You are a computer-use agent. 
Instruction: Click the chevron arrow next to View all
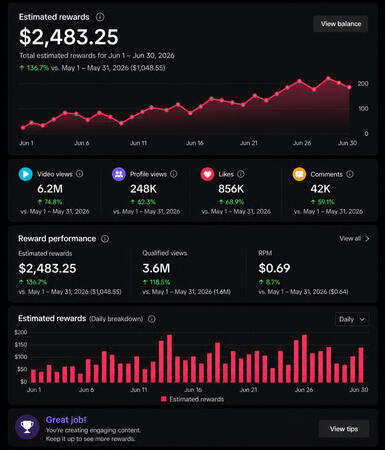[x=367, y=238]
